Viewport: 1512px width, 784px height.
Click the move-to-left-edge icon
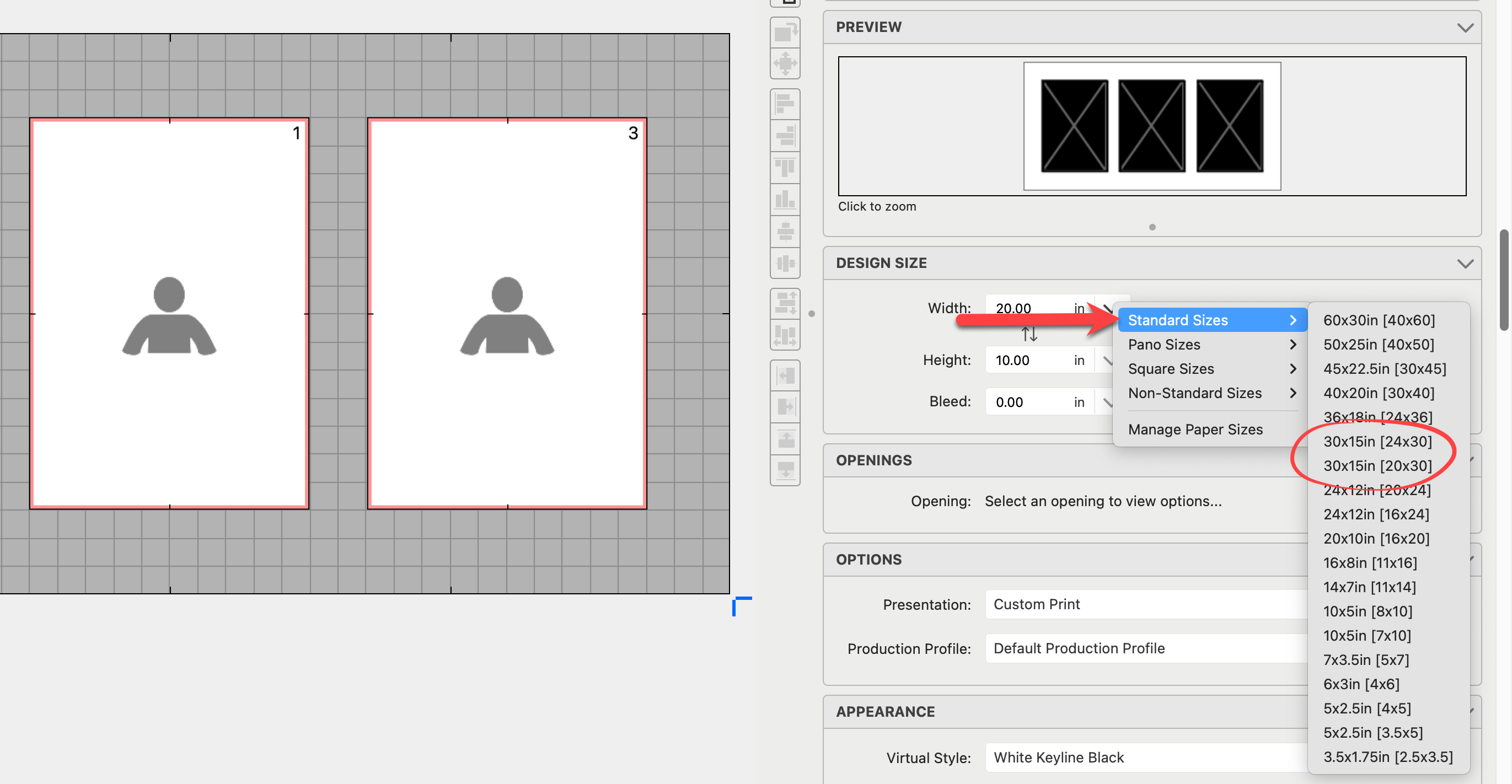point(785,375)
